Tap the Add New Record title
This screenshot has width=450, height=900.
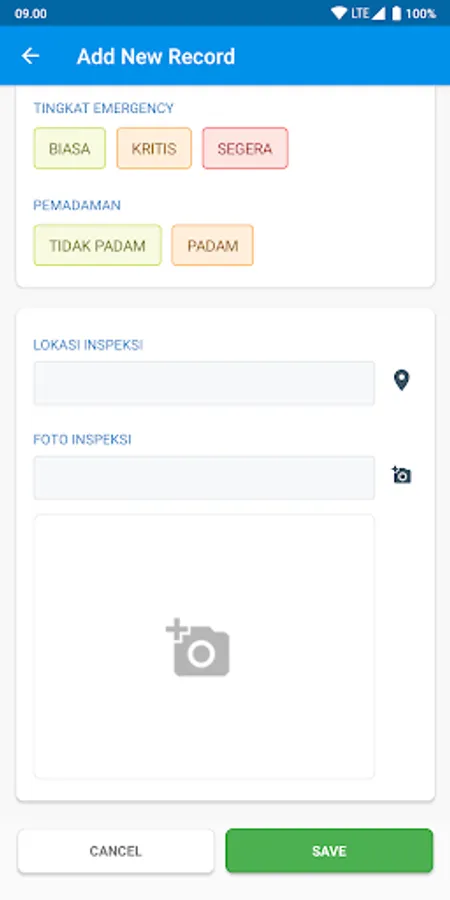tap(156, 56)
